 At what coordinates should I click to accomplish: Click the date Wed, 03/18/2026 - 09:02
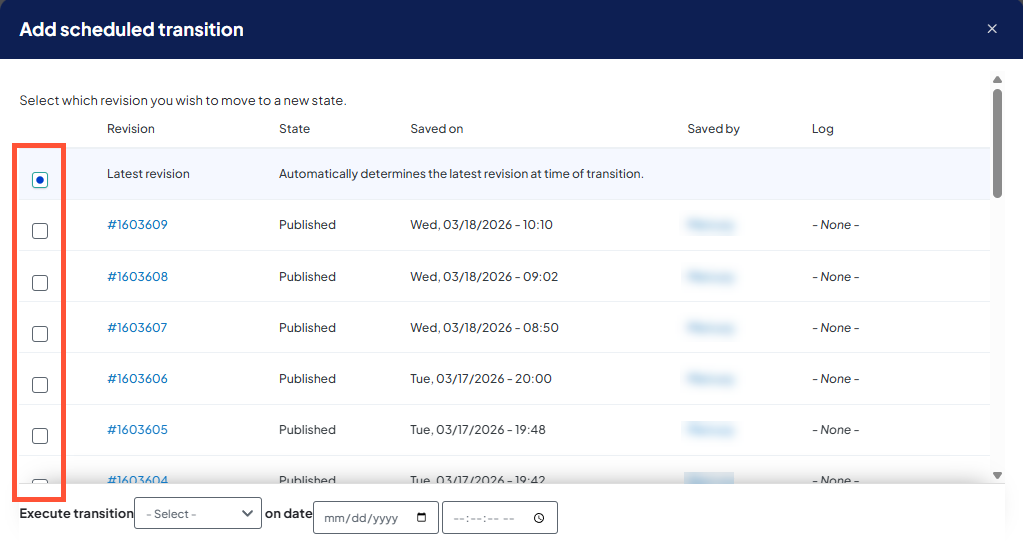tap(484, 276)
